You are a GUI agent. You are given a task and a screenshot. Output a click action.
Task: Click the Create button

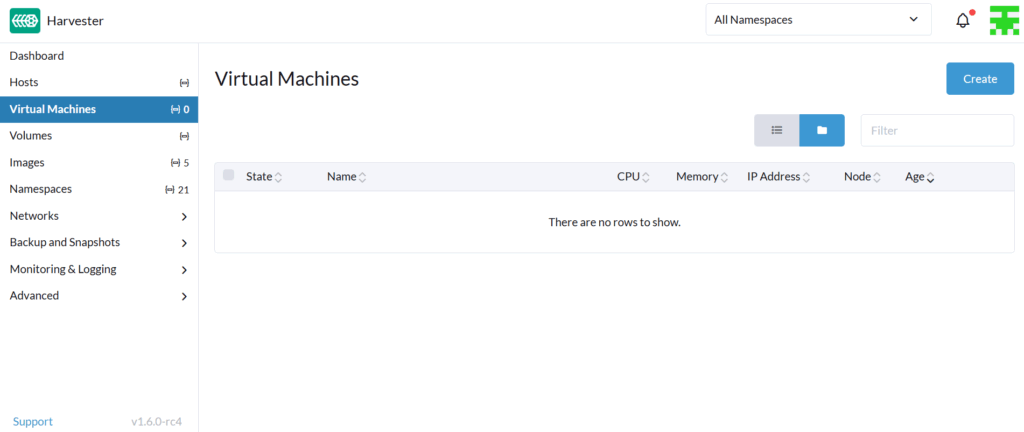(979, 79)
